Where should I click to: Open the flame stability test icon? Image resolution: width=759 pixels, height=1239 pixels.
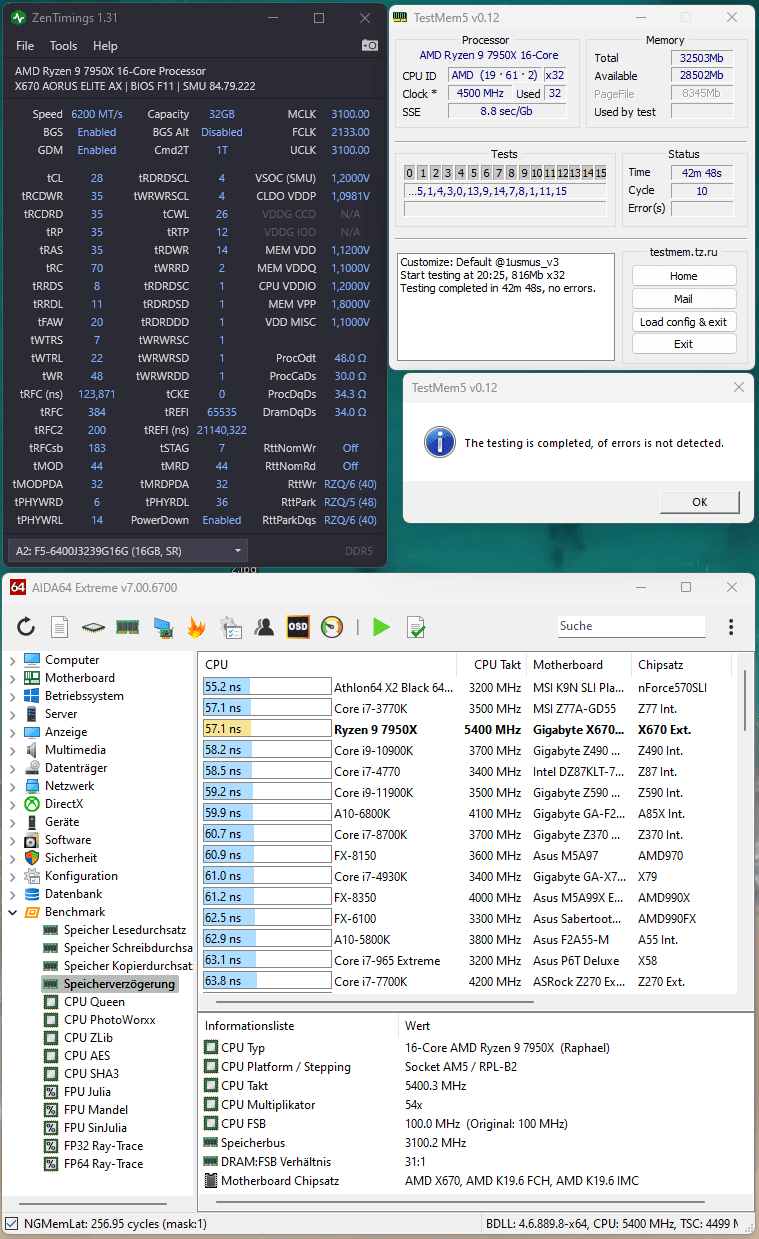pos(196,627)
